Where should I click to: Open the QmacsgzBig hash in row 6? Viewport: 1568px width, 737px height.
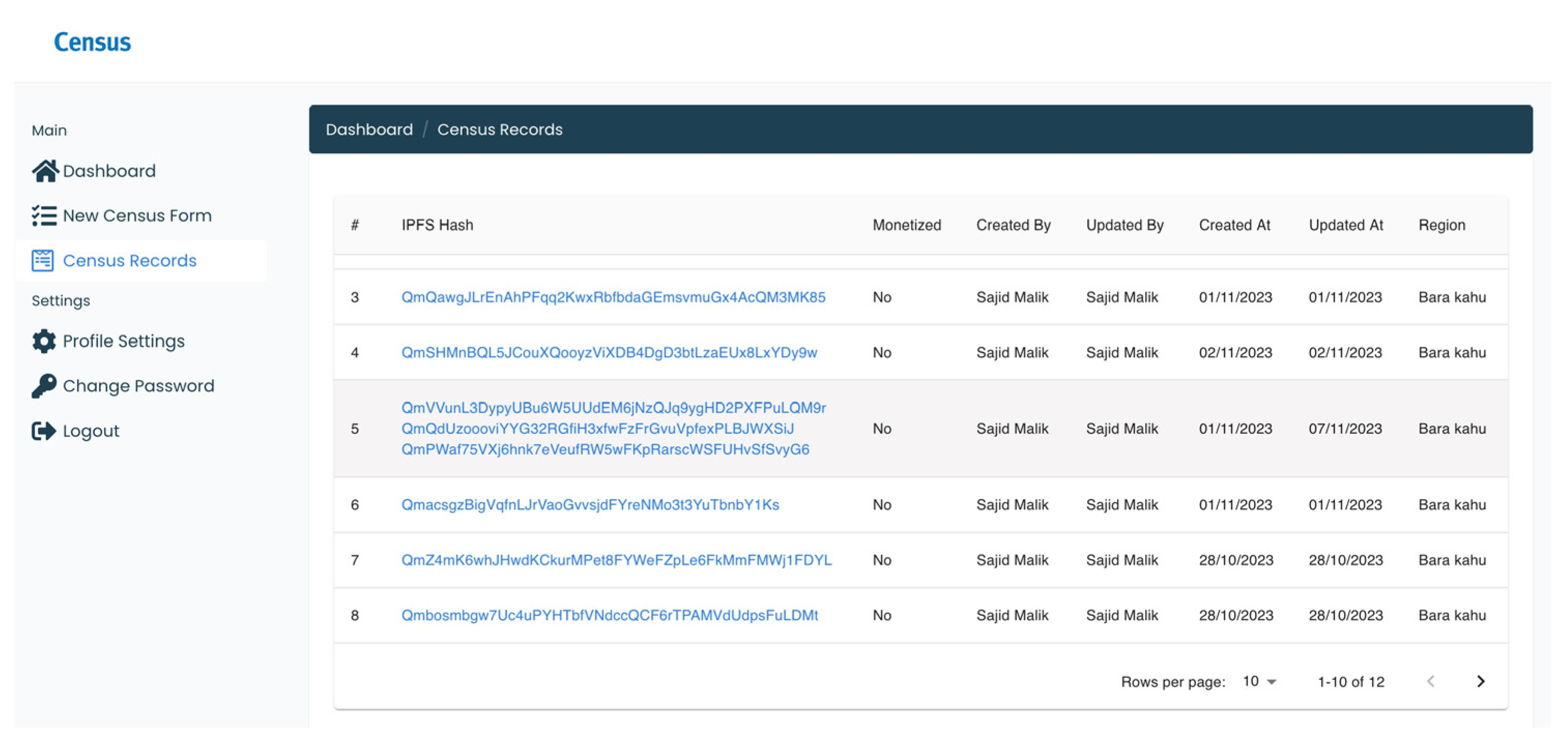[590, 504]
